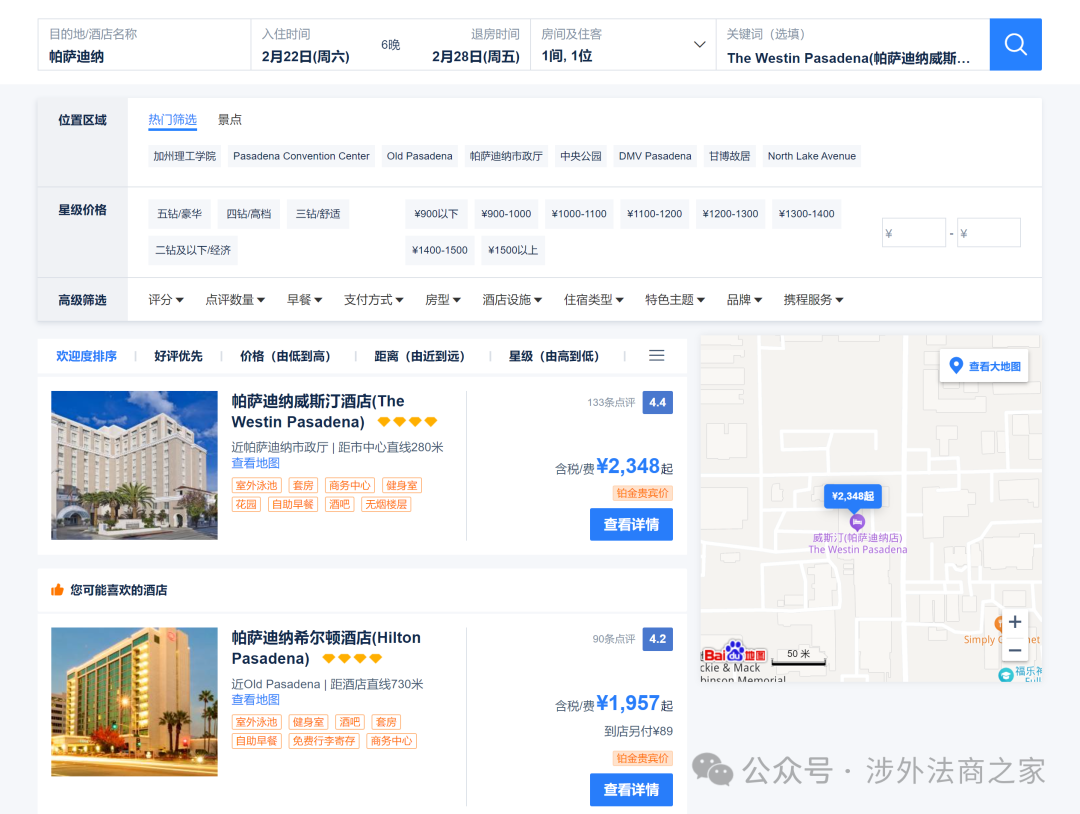This screenshot has width=1080, height=814.
Task: Open list view menu icon in sort bar
Action: tap(656, 355)
